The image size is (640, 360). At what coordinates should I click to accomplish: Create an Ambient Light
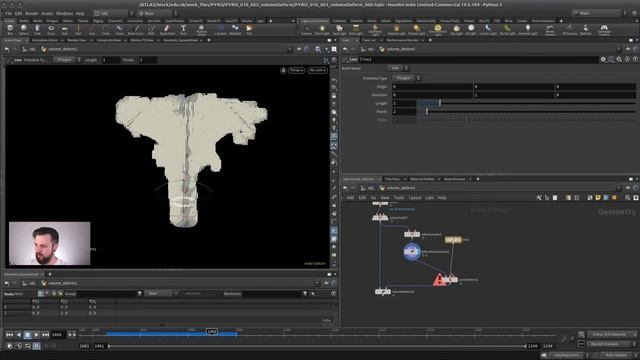pyautogui.click(x=527, y=29)
